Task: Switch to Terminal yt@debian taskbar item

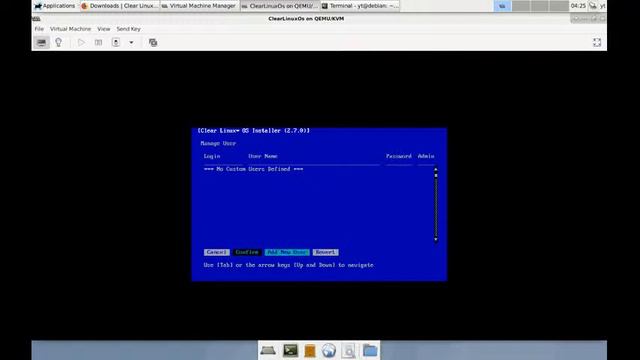Action: [360, 6]
